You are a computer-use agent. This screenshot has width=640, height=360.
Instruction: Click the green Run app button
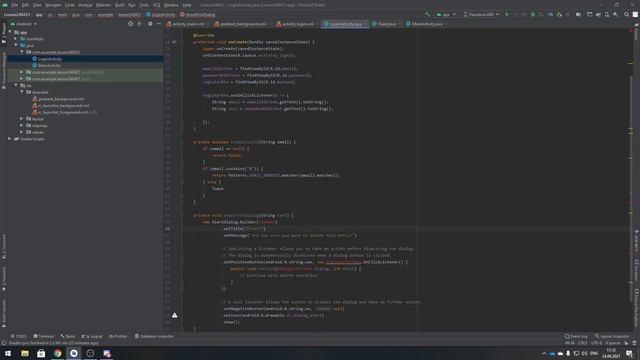coord(507,14)
